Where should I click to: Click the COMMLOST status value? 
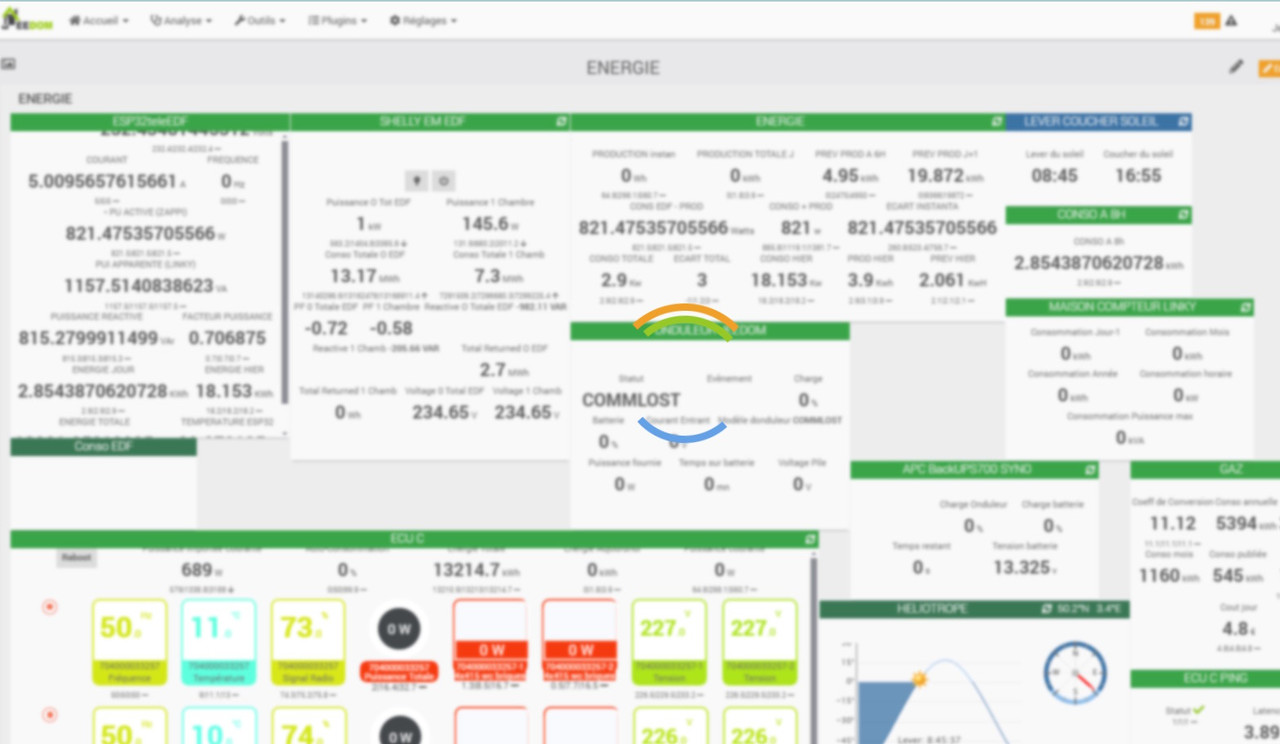[632, 400]
